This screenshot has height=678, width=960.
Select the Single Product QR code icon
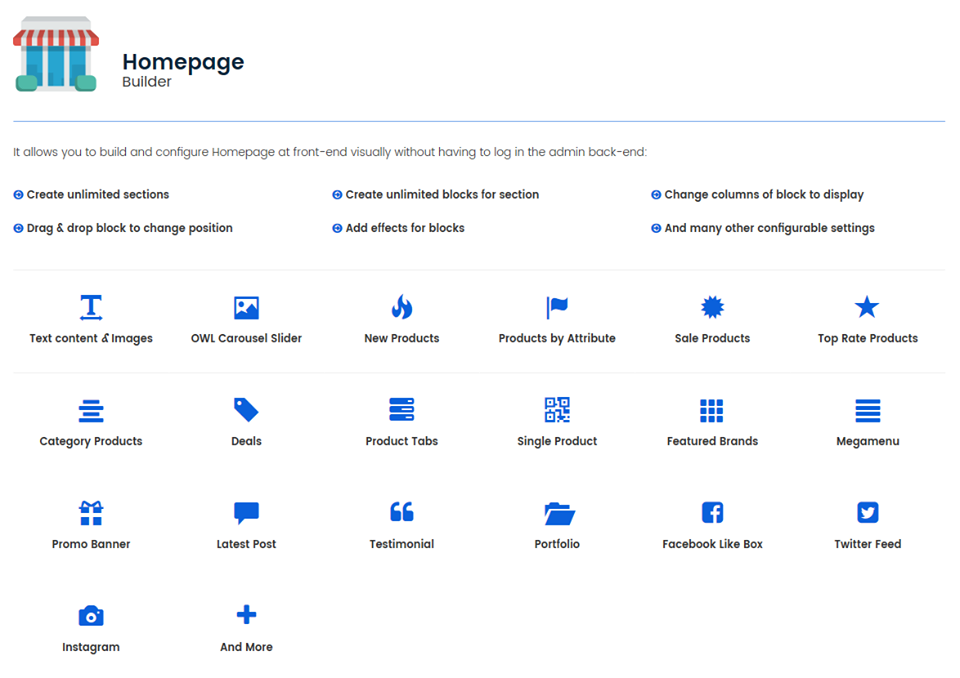[557, 410]
